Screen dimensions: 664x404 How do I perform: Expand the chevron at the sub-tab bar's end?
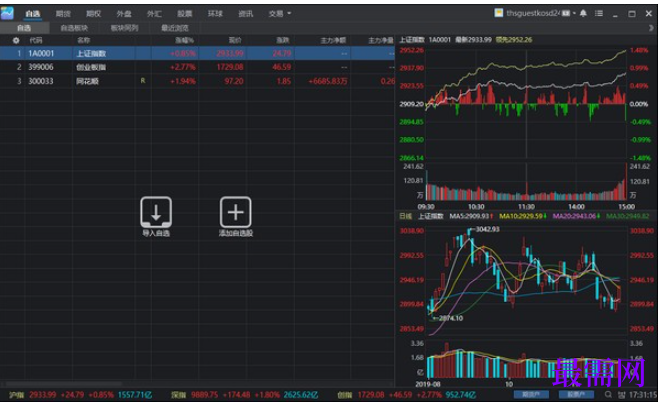(x=651, y=28)
